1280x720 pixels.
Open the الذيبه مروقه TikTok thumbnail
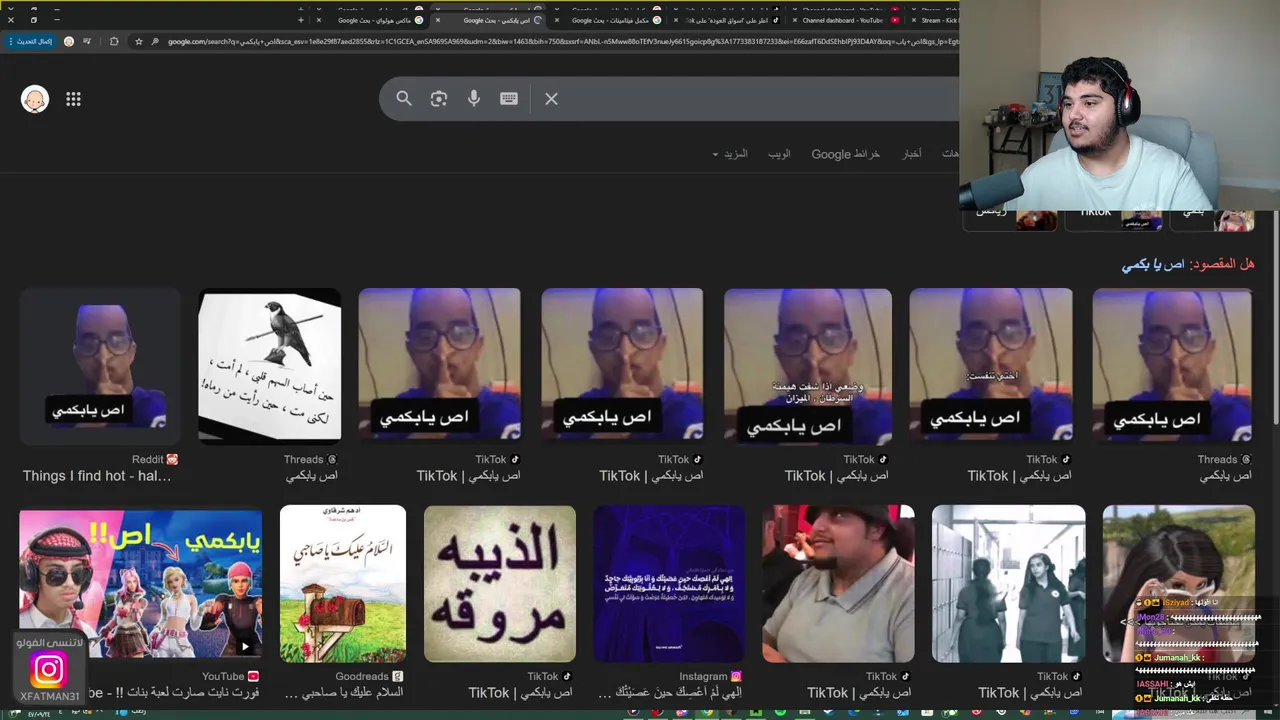(500, 583)
